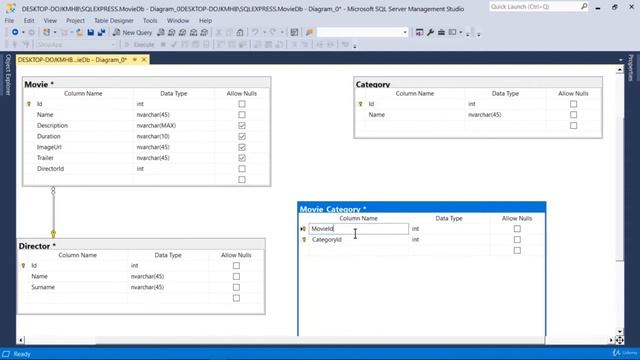
Task: Click the diagram scroll-down arrow
Action: tap(620, 331)
